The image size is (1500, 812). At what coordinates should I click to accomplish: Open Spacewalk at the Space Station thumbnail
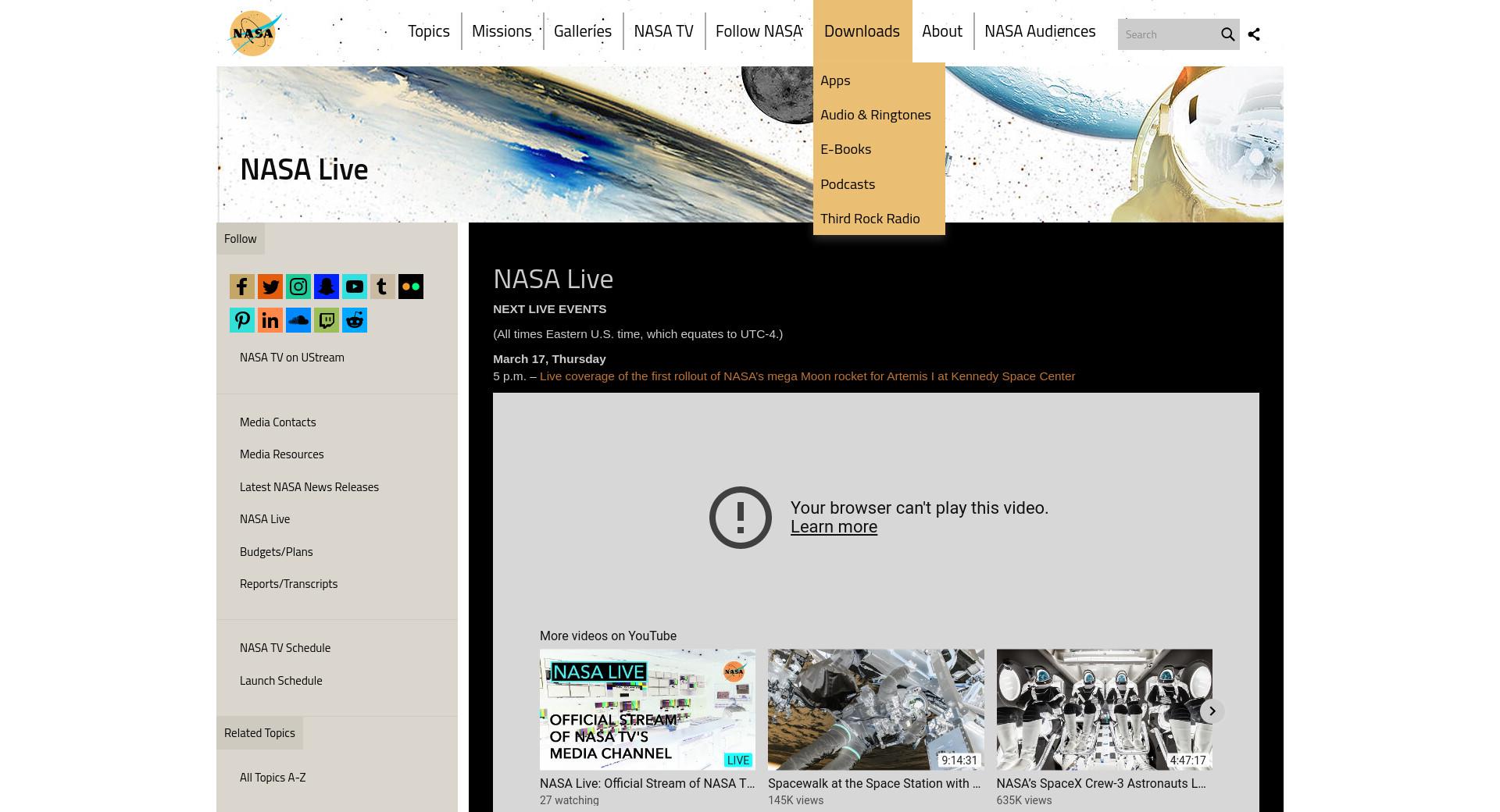(x=876, y=710)
